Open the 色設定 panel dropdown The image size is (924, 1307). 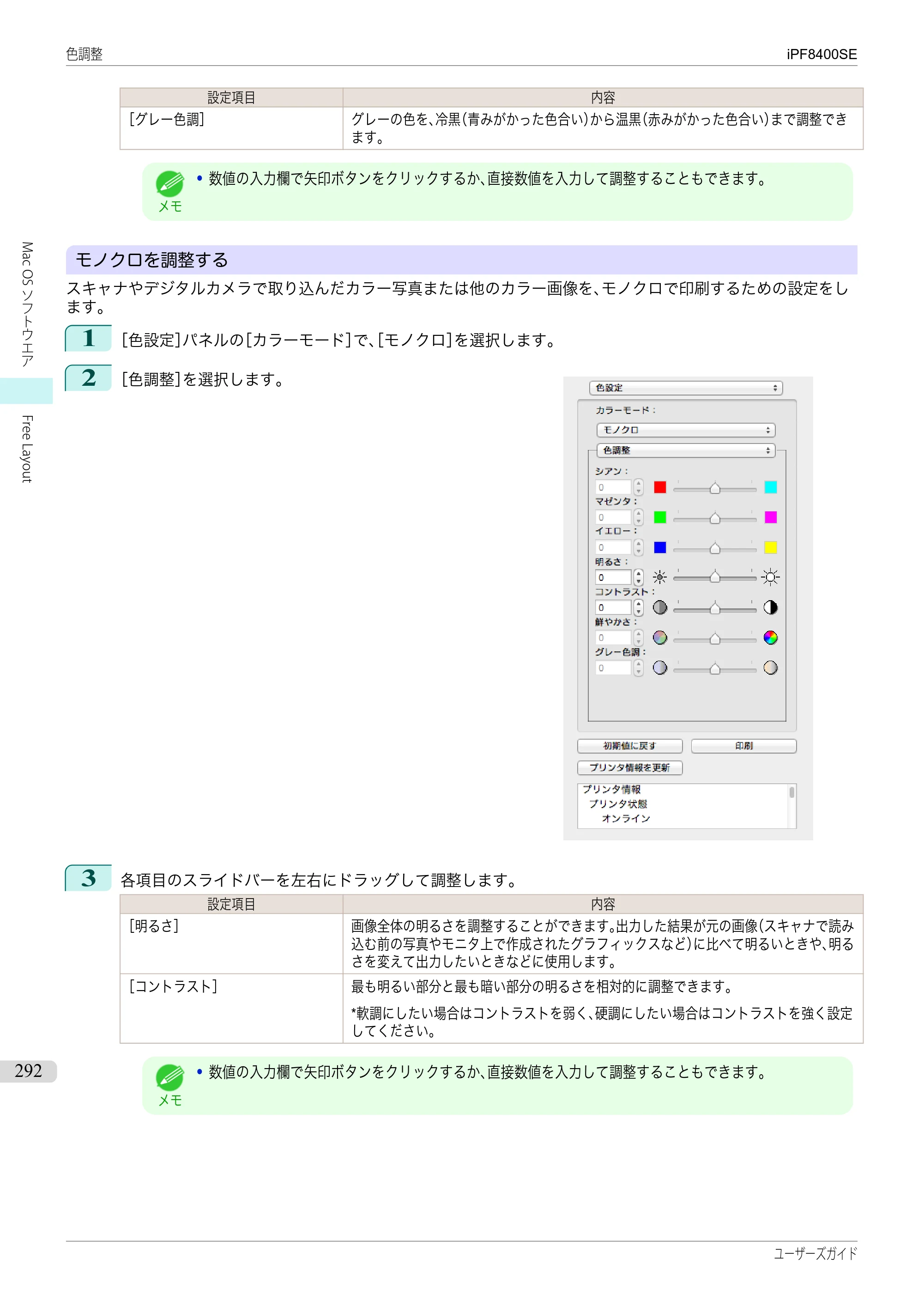coord(686,388)
